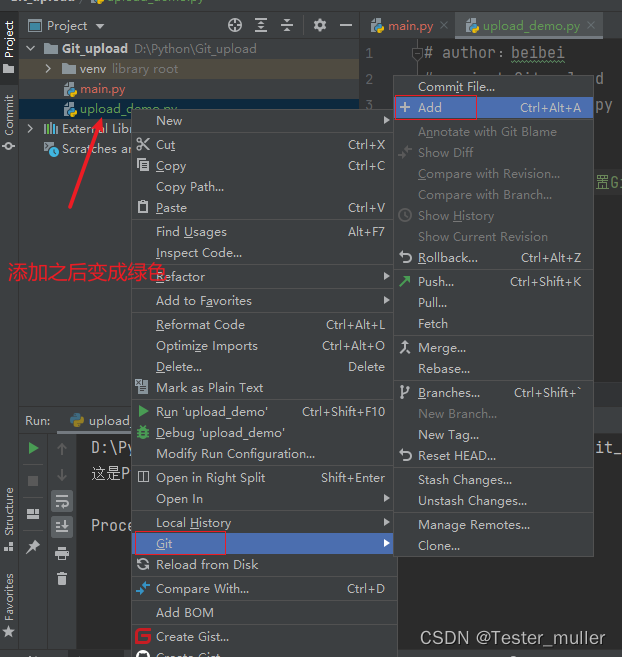Select Compare With... entry
Viewport: 622px width, 657px height.
click(262, 589)
